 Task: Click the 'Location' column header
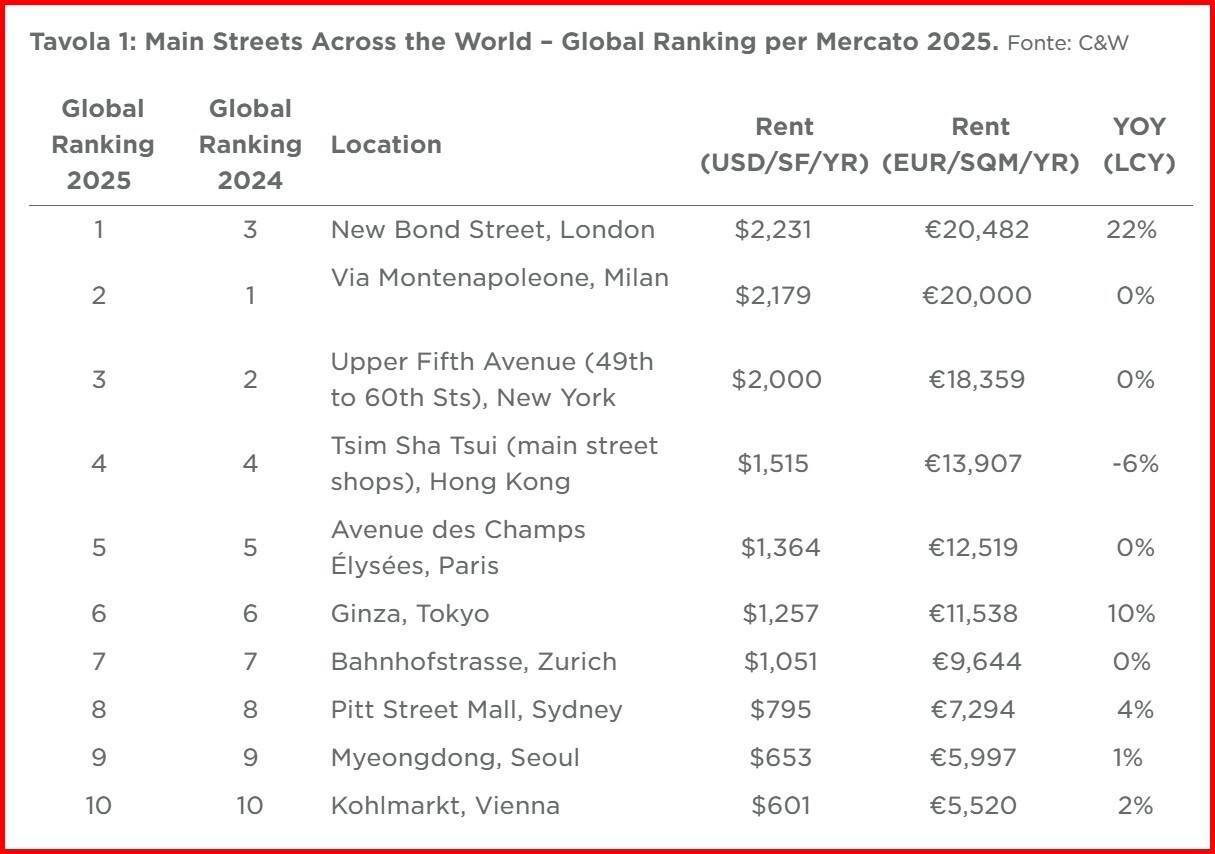coord(386,144)
